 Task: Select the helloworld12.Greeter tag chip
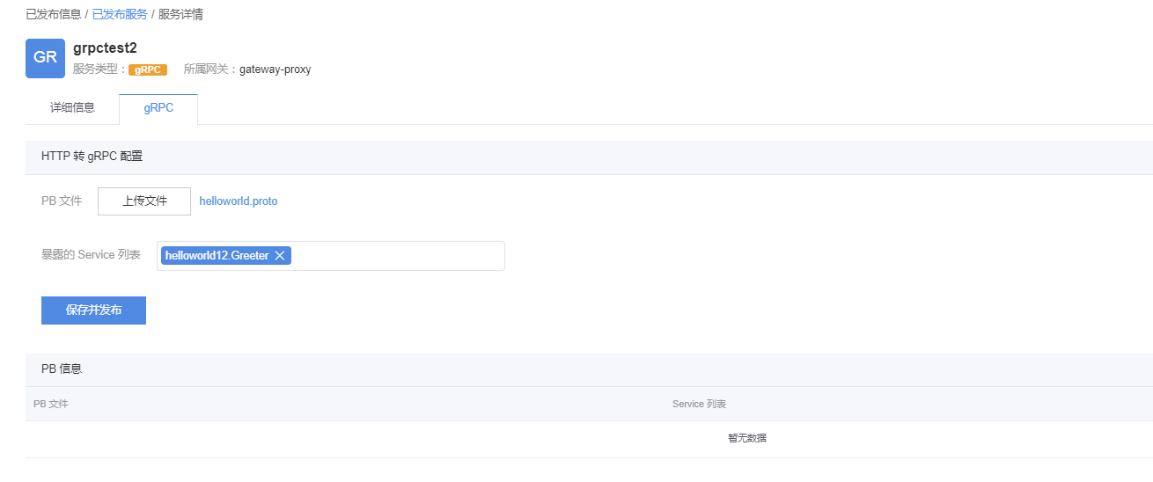[x=217, y=256]
